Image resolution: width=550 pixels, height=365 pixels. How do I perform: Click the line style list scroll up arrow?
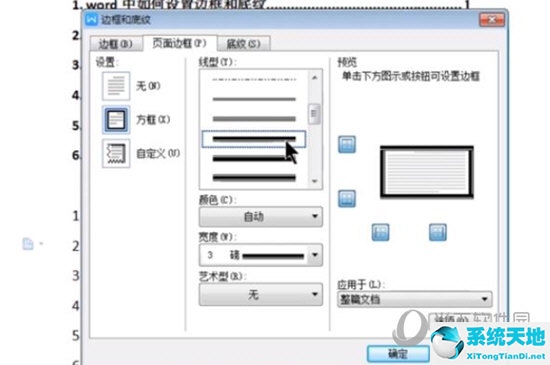click(x=315, y=77)
